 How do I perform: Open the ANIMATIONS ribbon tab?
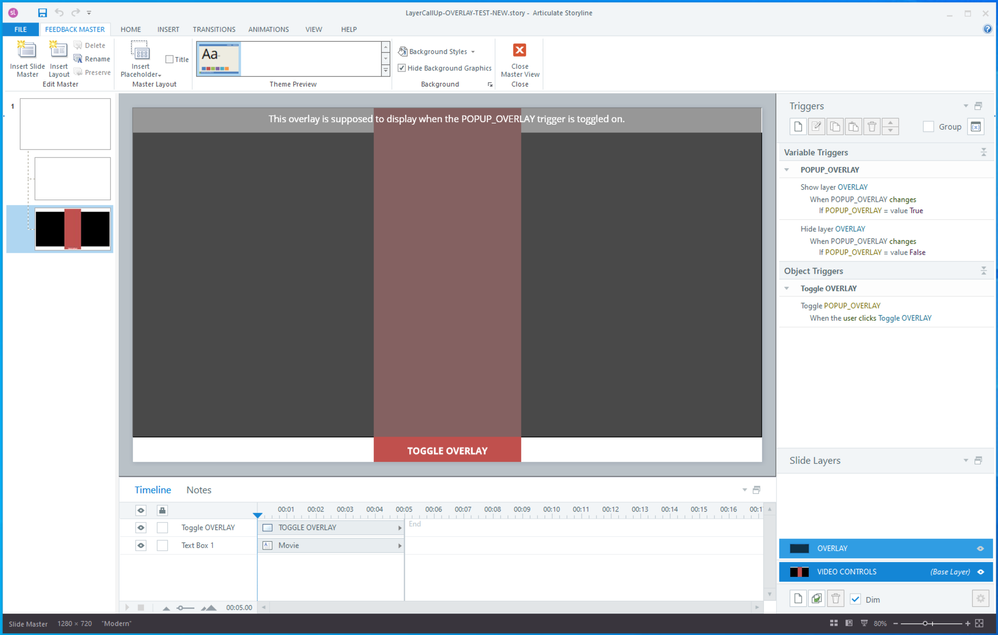tap(268, 29)
